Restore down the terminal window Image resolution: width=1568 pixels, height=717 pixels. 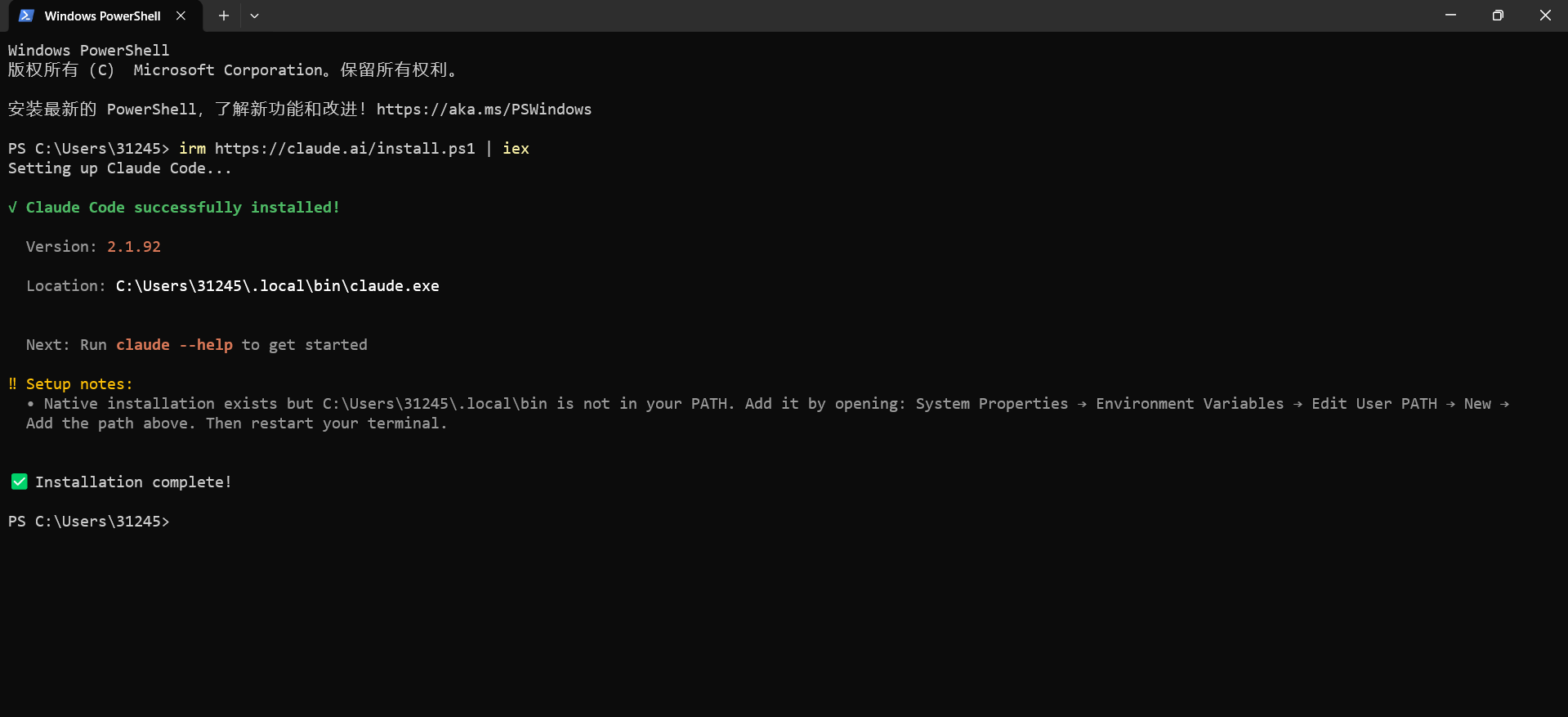(1498, 16)
